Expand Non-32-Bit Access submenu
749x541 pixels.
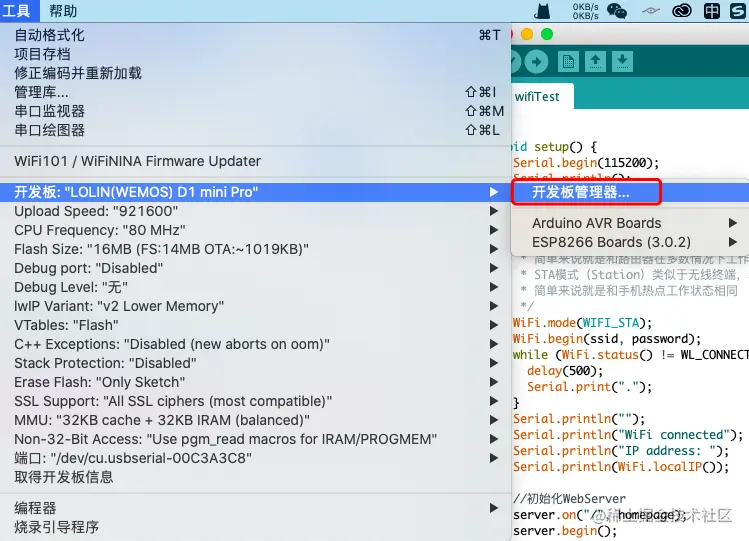coord(256,439)
